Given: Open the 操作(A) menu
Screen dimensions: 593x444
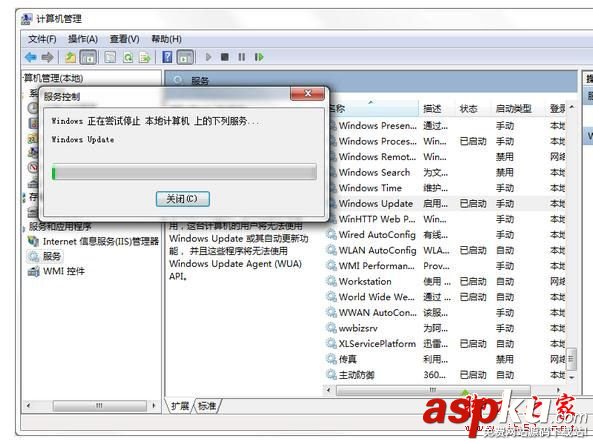Looking at the screenshot, I should 83,39.
